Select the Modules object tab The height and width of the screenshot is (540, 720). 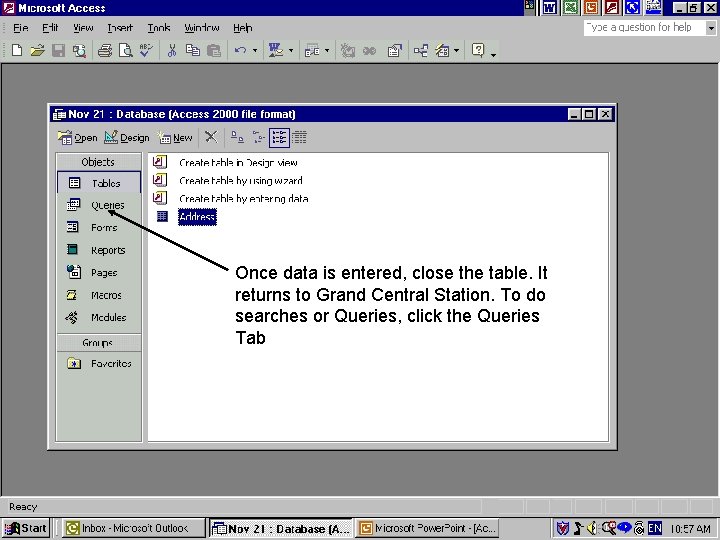99,317
